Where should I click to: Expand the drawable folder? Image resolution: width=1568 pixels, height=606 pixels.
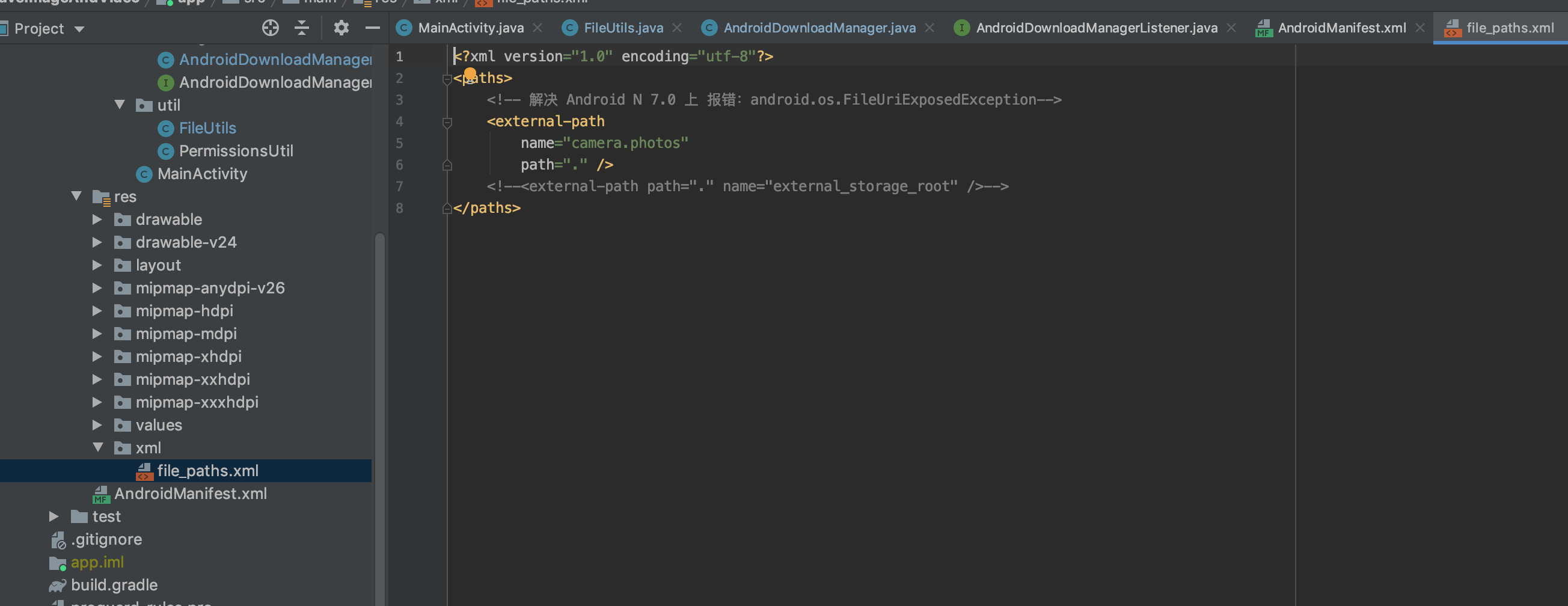(97, 219)
